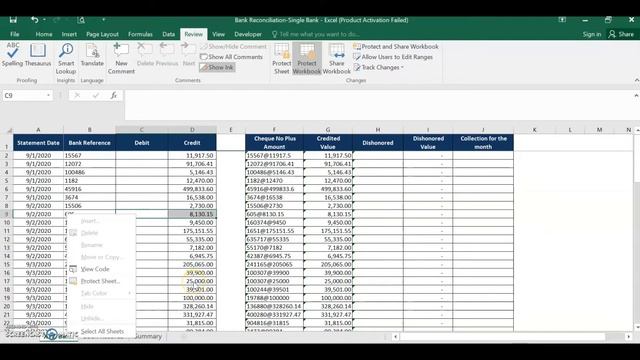640x360 pixels.
Task: Click the Name Box showing C9
Action: 24,96
